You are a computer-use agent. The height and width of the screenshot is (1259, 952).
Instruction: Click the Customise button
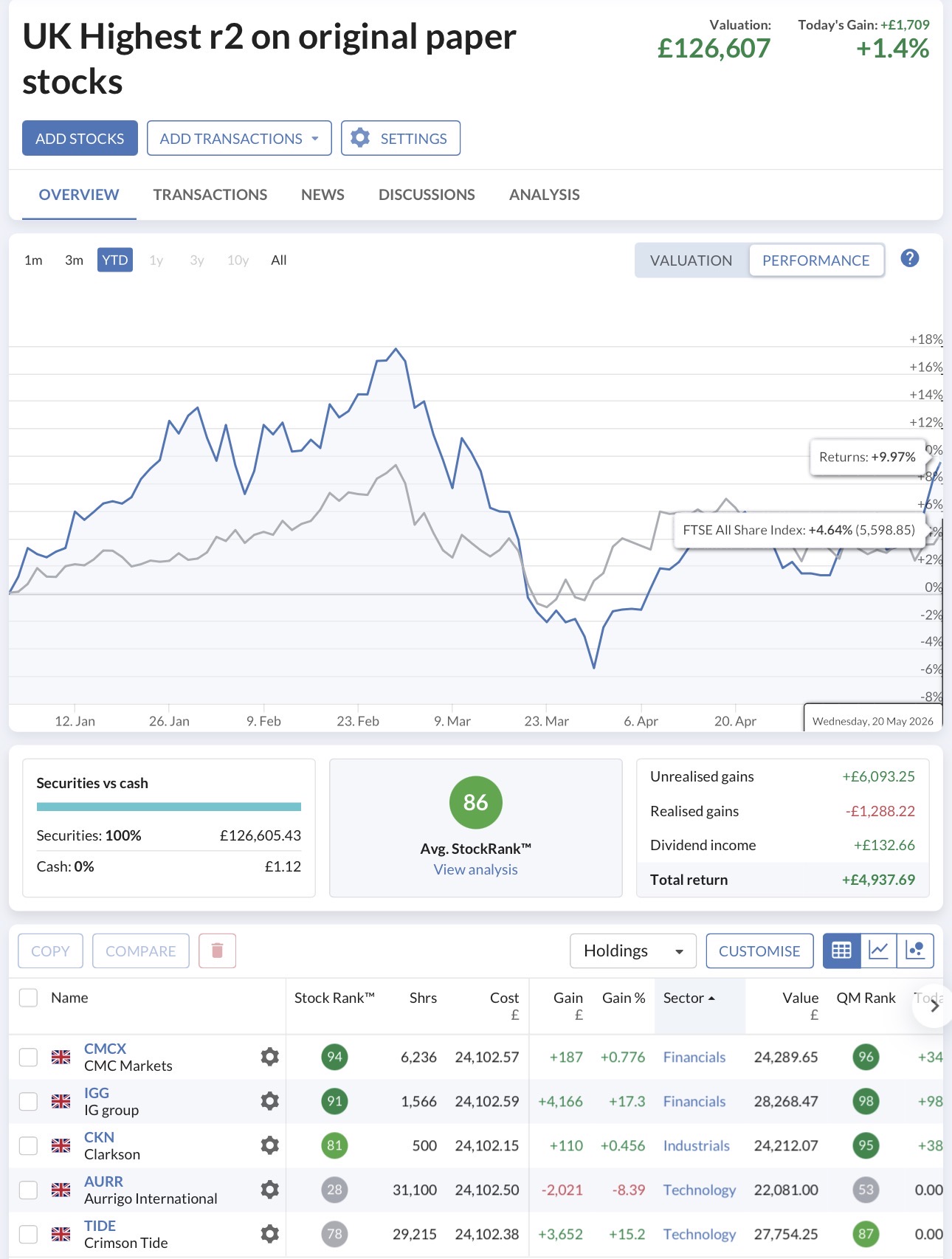[759, 951]
